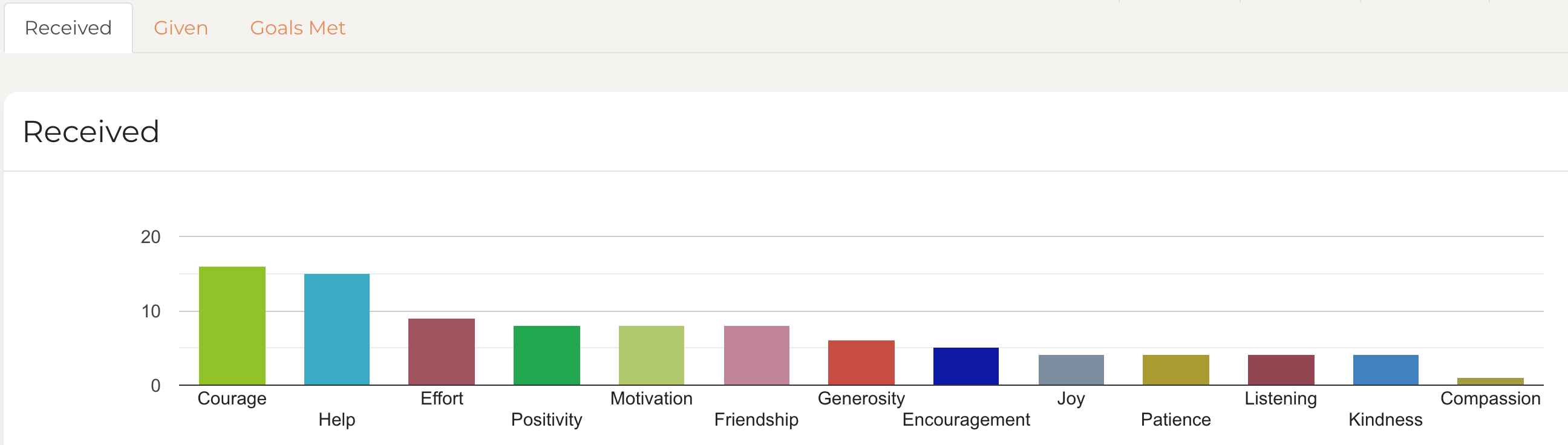Click the pink Friendship bar
Viewport: 1568px width, 445px height.
[757, 356]
